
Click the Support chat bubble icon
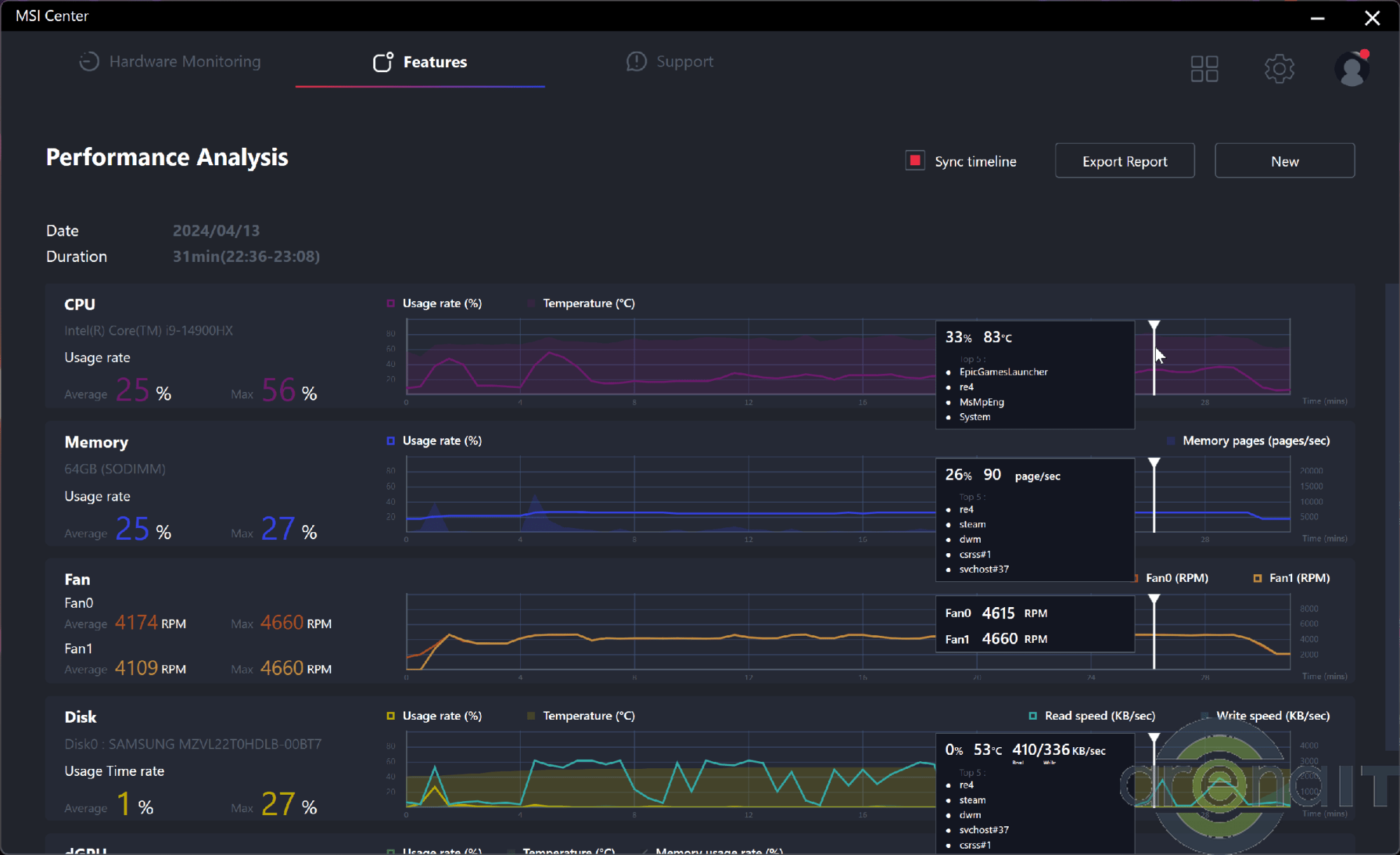[x=636, y=62]
